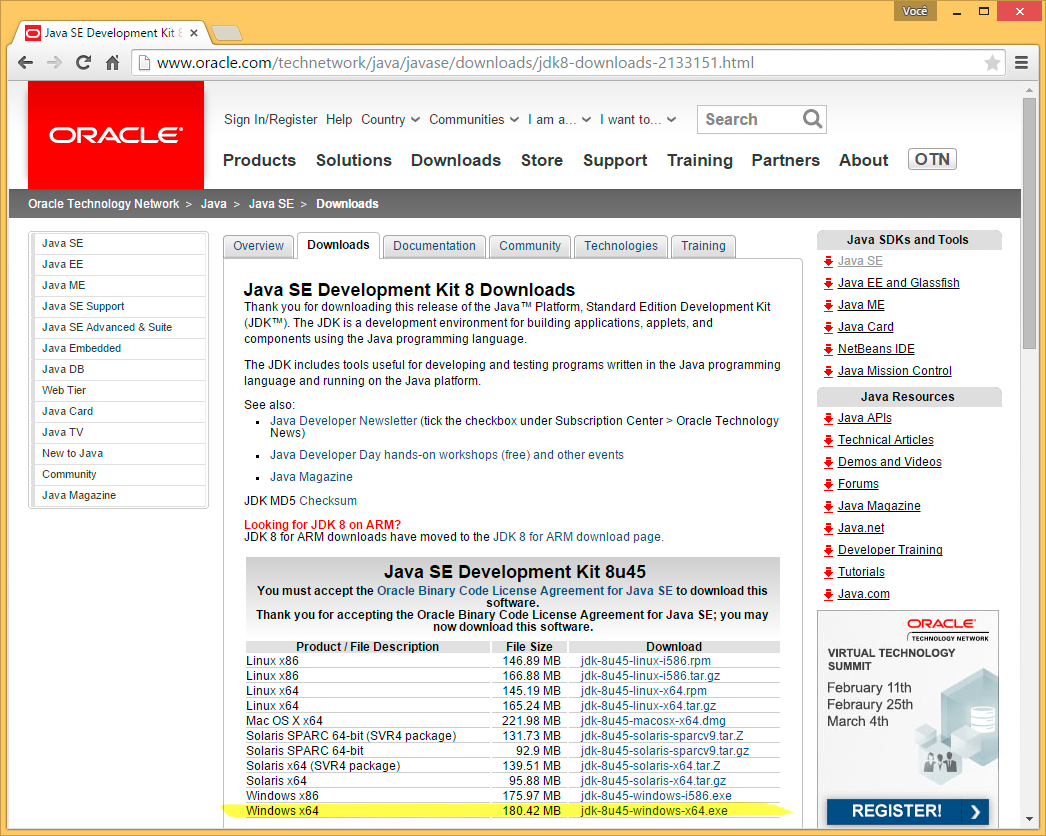Image resolution: width=1046 pixels, height=836 pixels.
Task: Open the Products menu
Action: click(259, 160)
